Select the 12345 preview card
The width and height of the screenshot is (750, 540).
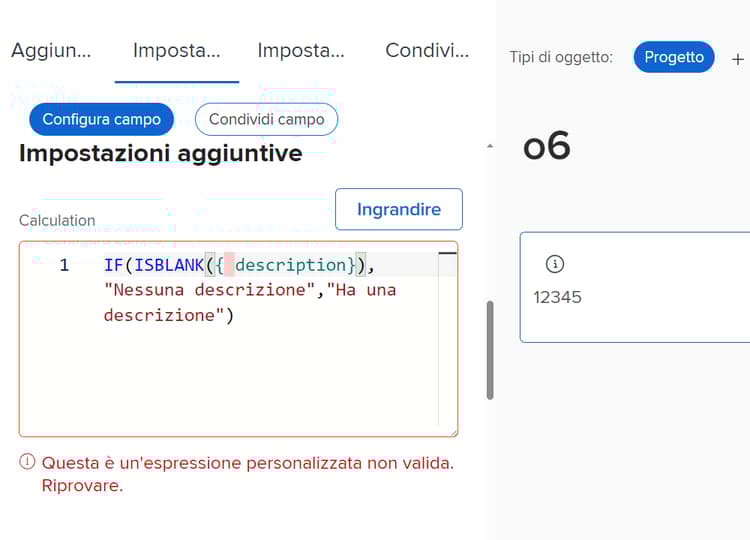635,287
